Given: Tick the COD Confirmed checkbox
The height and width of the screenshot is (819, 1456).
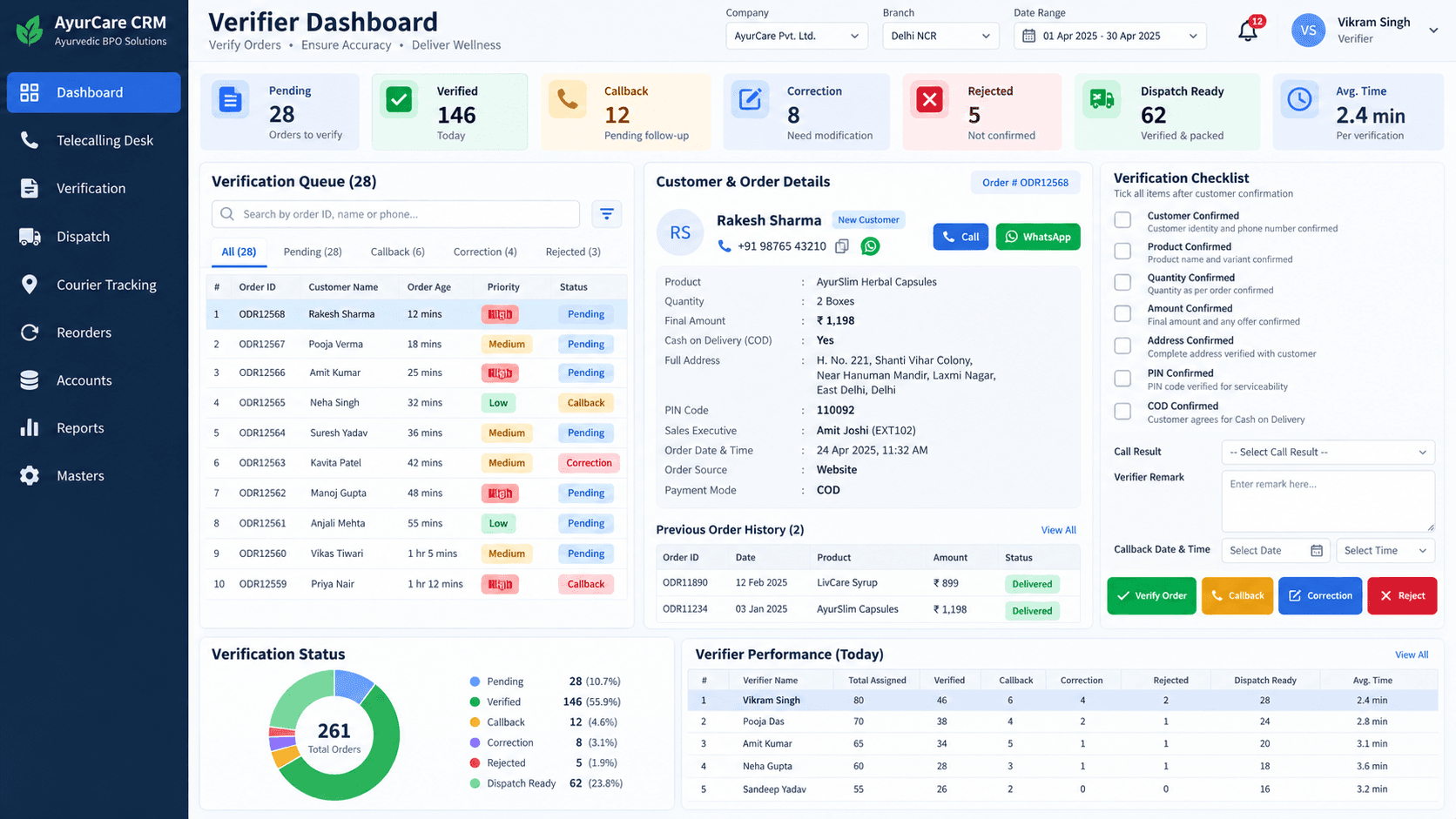Looking at the screenshot, I should tap(1123, 411).
